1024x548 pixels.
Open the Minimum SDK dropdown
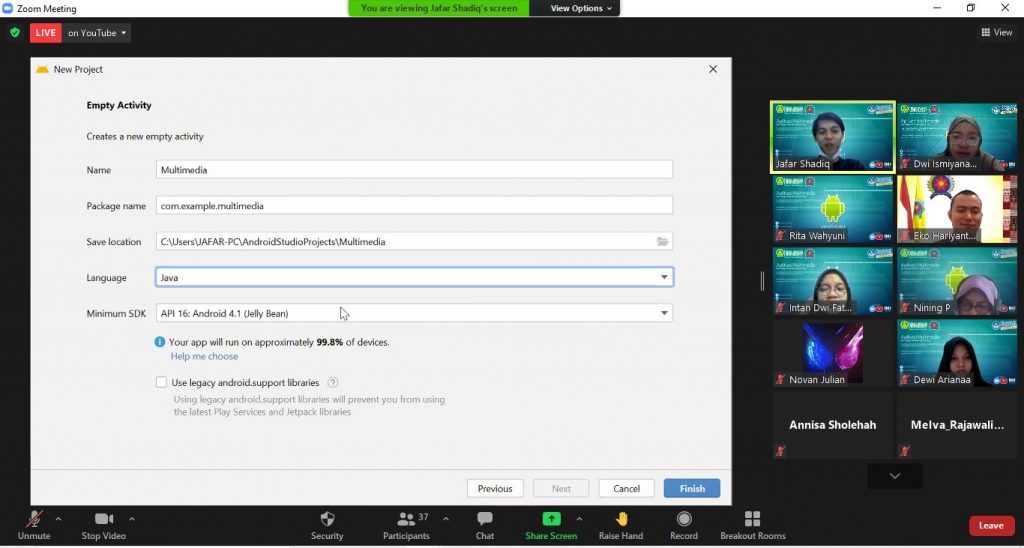pos(414,313)
